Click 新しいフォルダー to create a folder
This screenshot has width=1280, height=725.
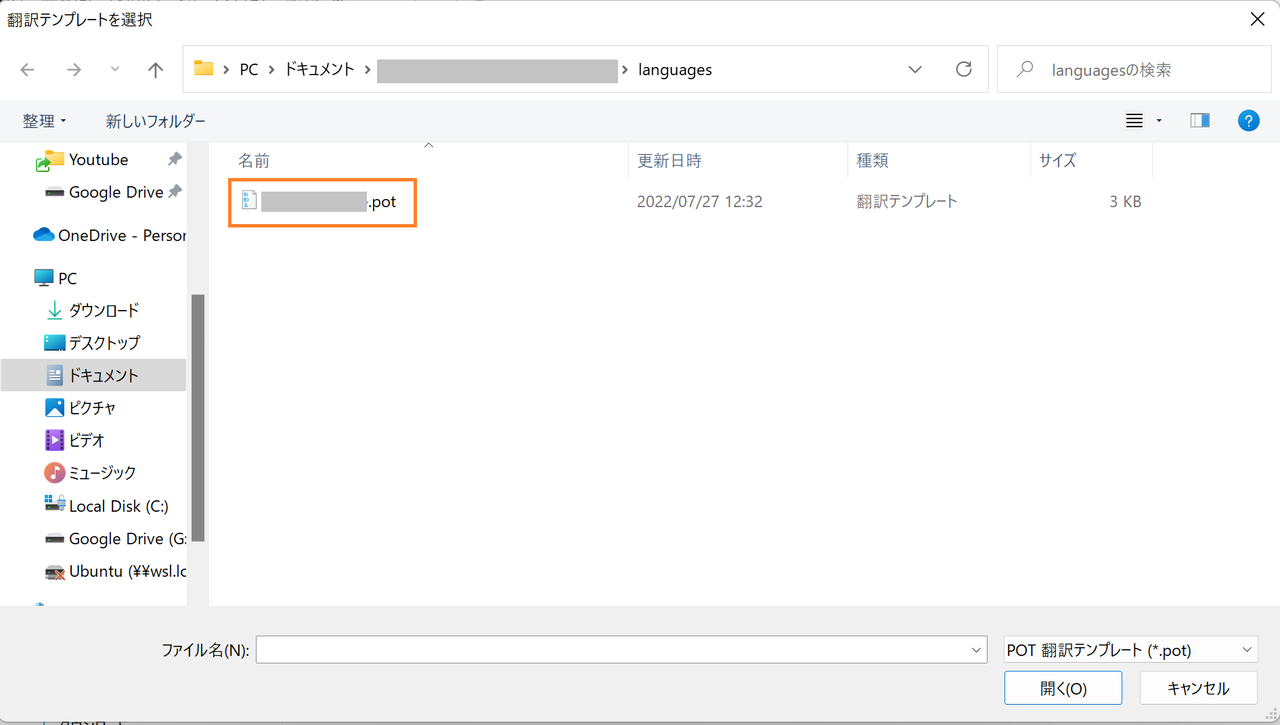pos(156,121)
